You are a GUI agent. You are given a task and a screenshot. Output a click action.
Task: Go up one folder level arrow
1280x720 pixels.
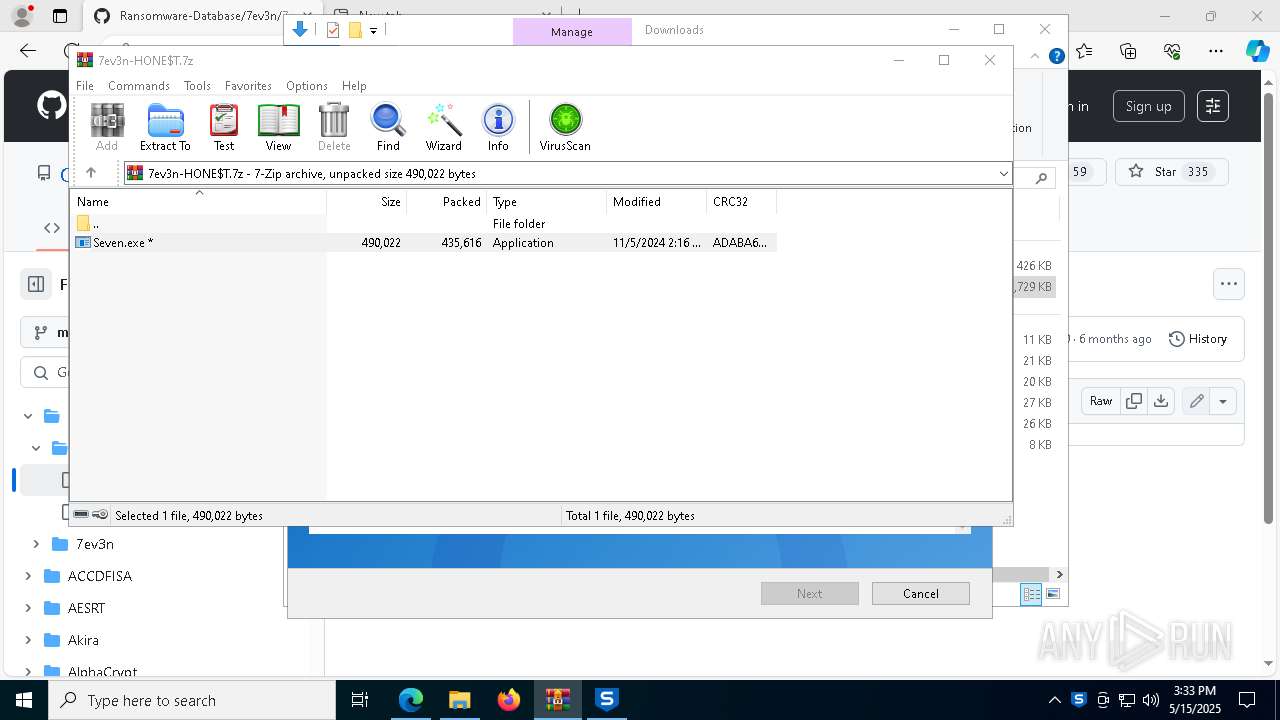click(x=91, y=173)
